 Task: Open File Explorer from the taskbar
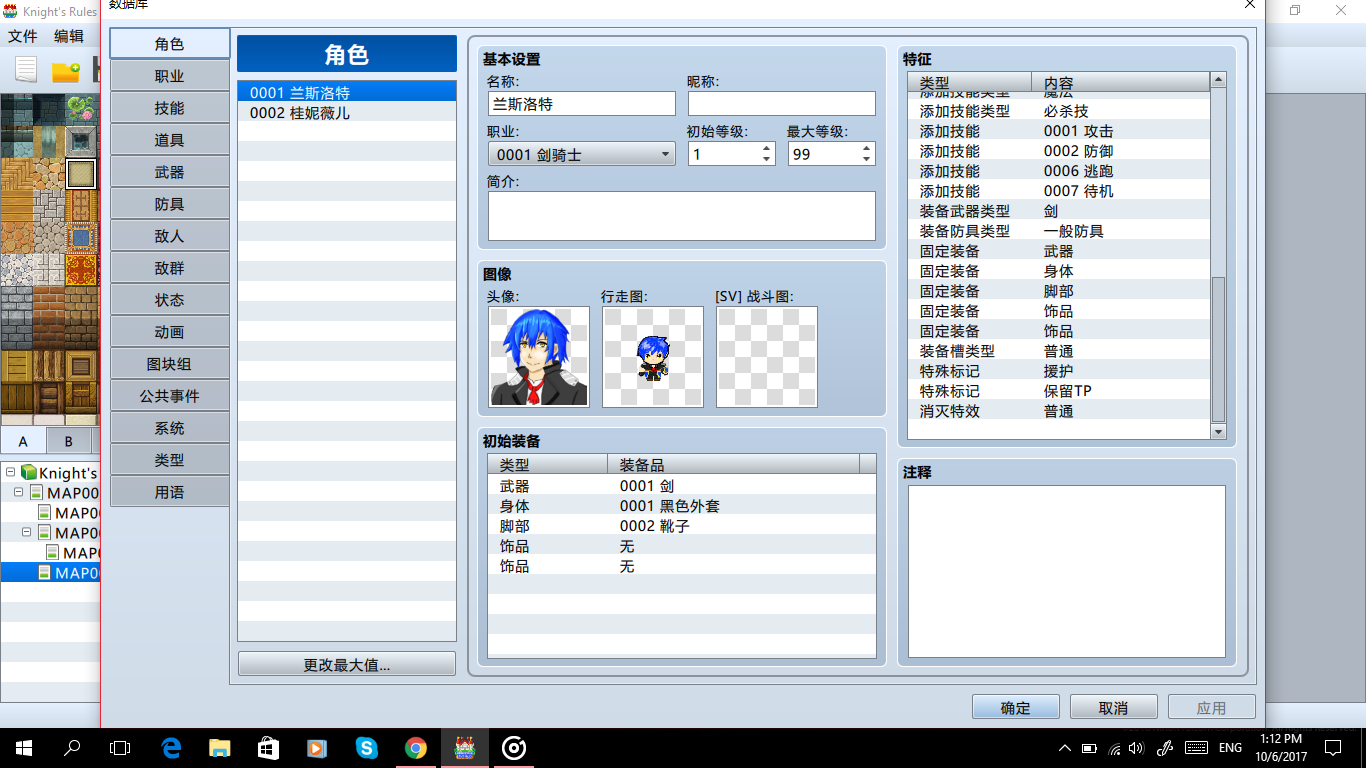[219, 747]
